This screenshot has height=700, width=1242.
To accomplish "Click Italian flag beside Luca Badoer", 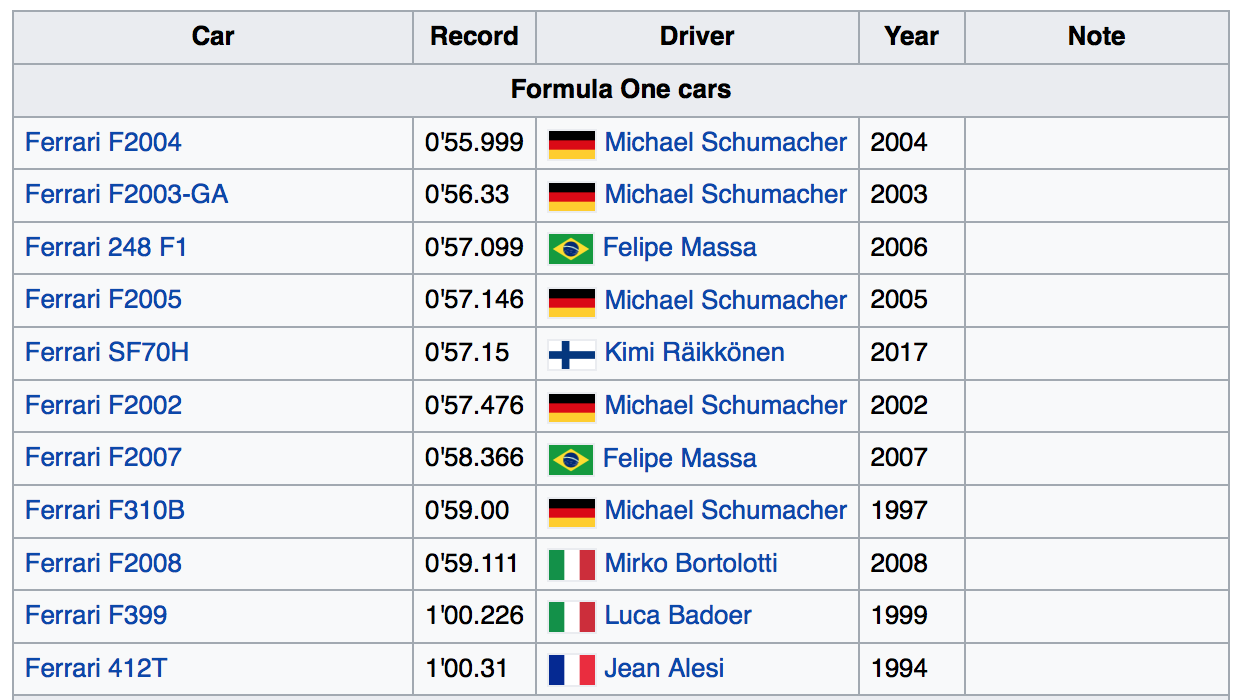I will pyautogui.click(x=572, y=616).
